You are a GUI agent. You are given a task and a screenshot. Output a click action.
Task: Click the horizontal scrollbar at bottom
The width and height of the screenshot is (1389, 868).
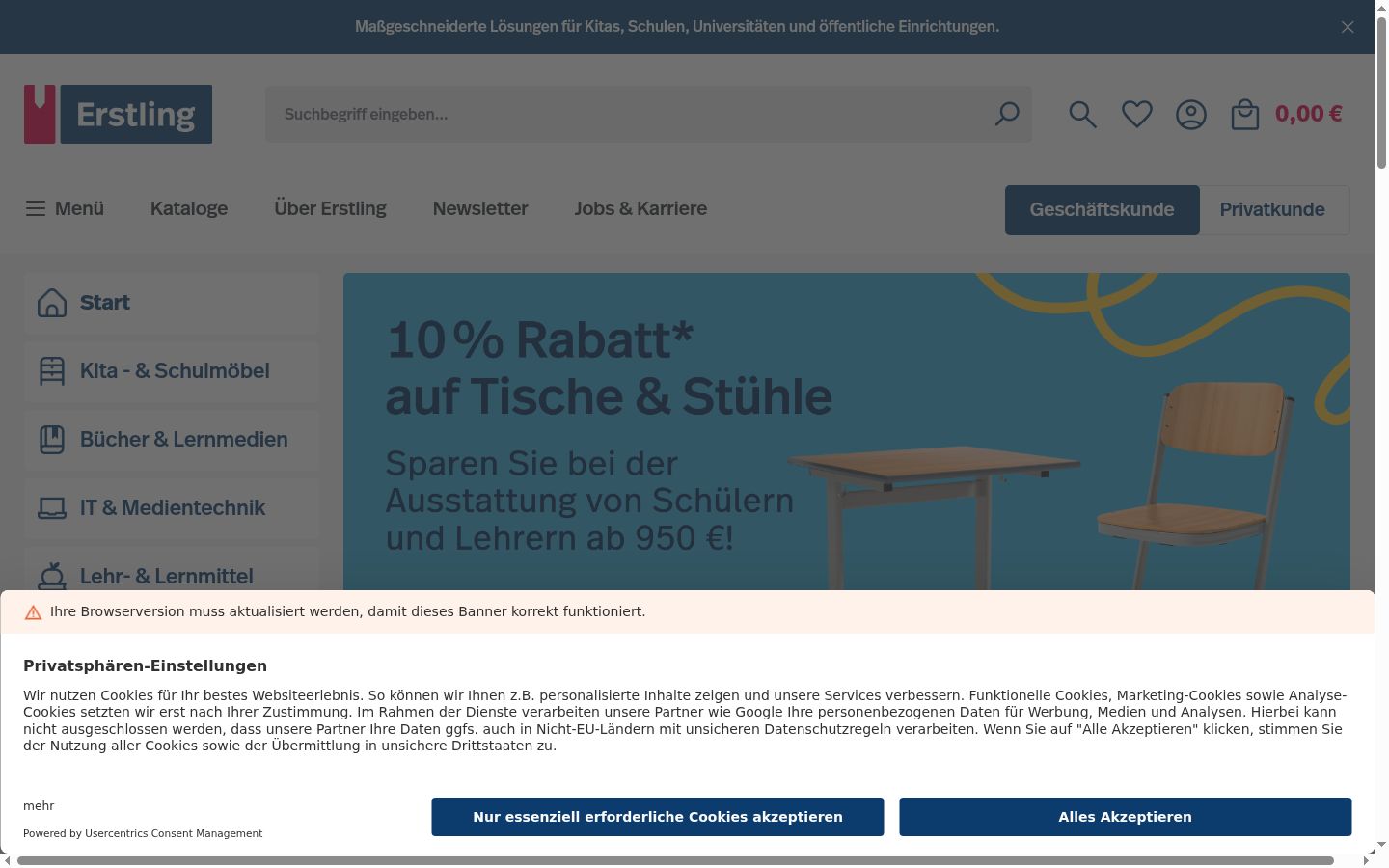coord(675,860)
